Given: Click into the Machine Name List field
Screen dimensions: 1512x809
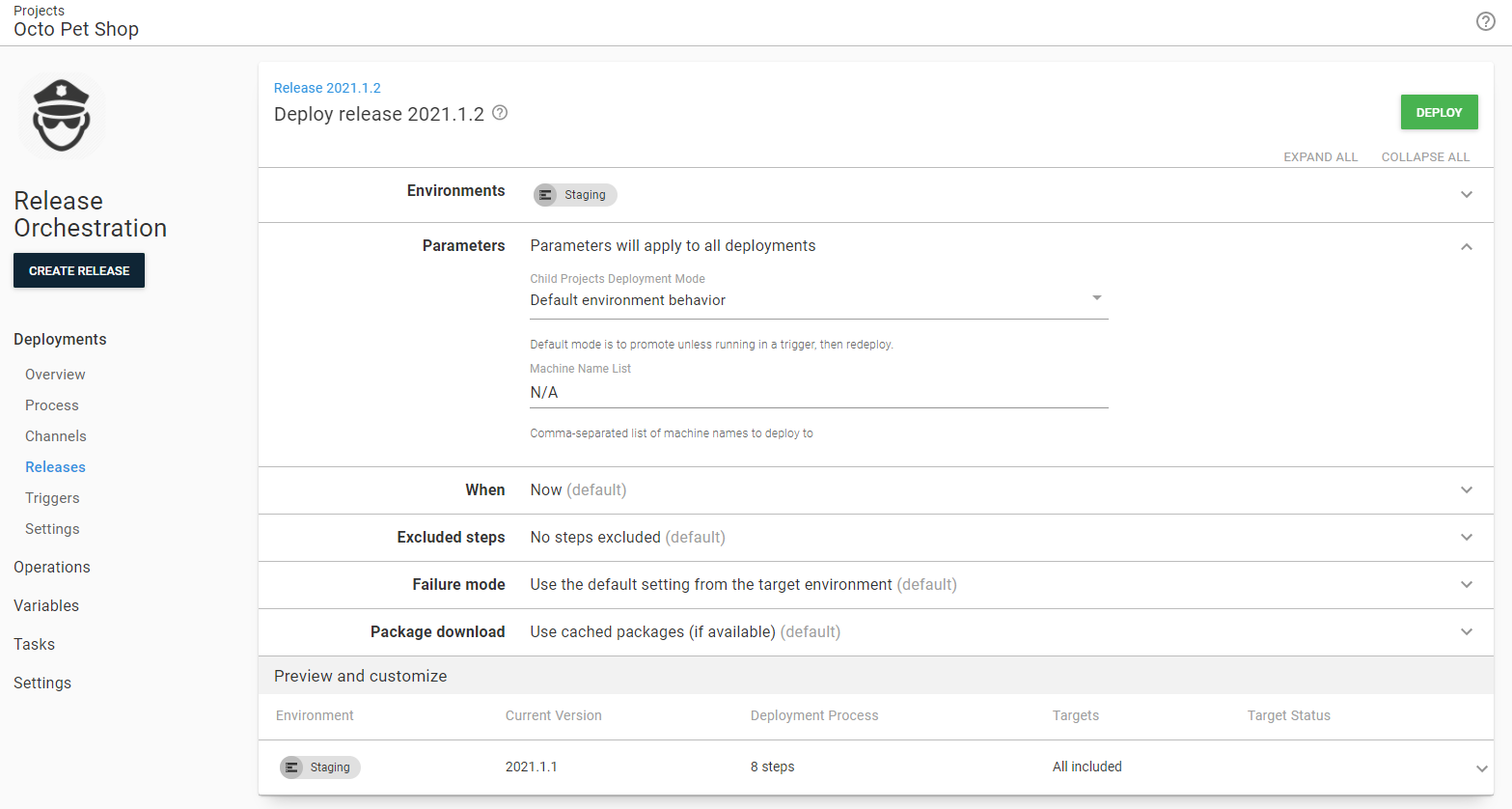Looking at the screenshot, I should coord(818,393).
